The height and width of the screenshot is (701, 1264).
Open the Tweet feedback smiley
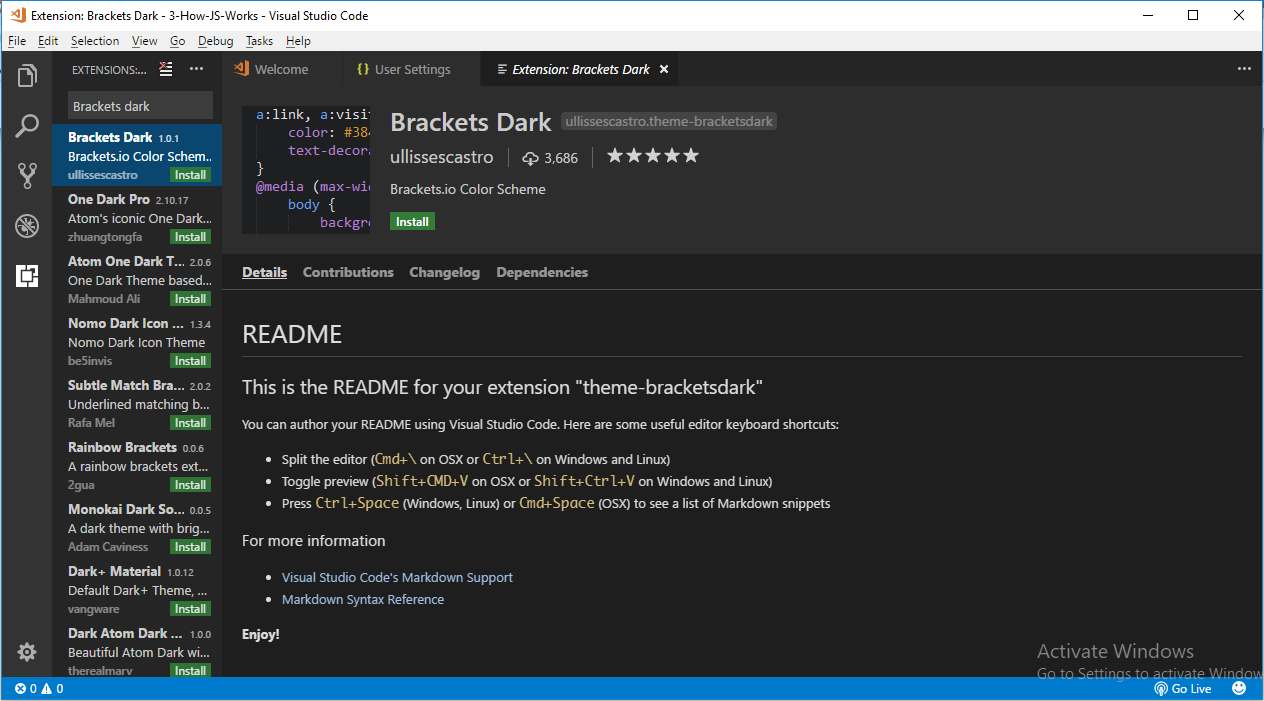click(1238, 688)
